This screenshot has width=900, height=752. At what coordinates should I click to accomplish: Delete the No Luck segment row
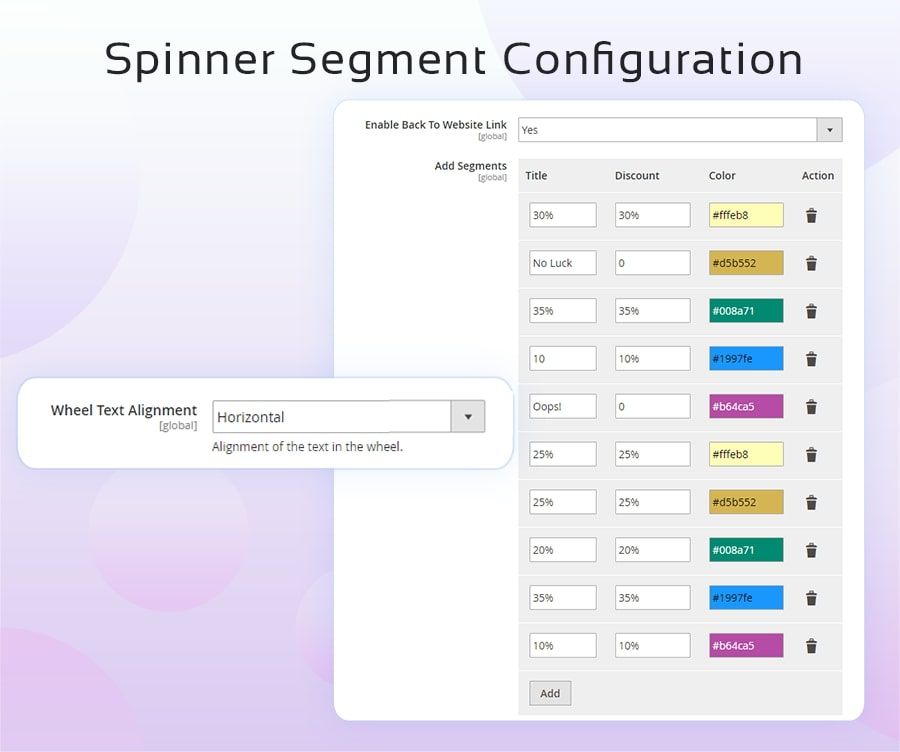coord(811,263)
